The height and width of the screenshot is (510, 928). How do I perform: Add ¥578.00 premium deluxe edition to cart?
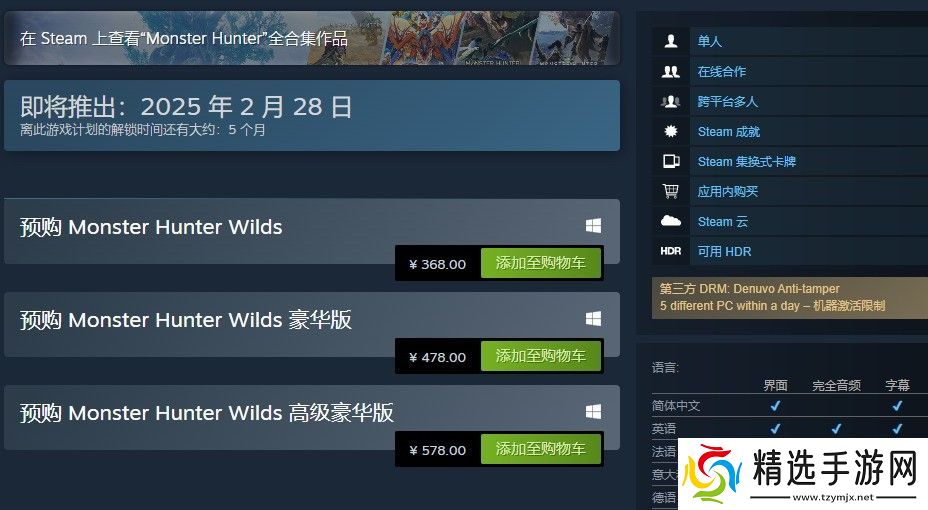(541, 448)
